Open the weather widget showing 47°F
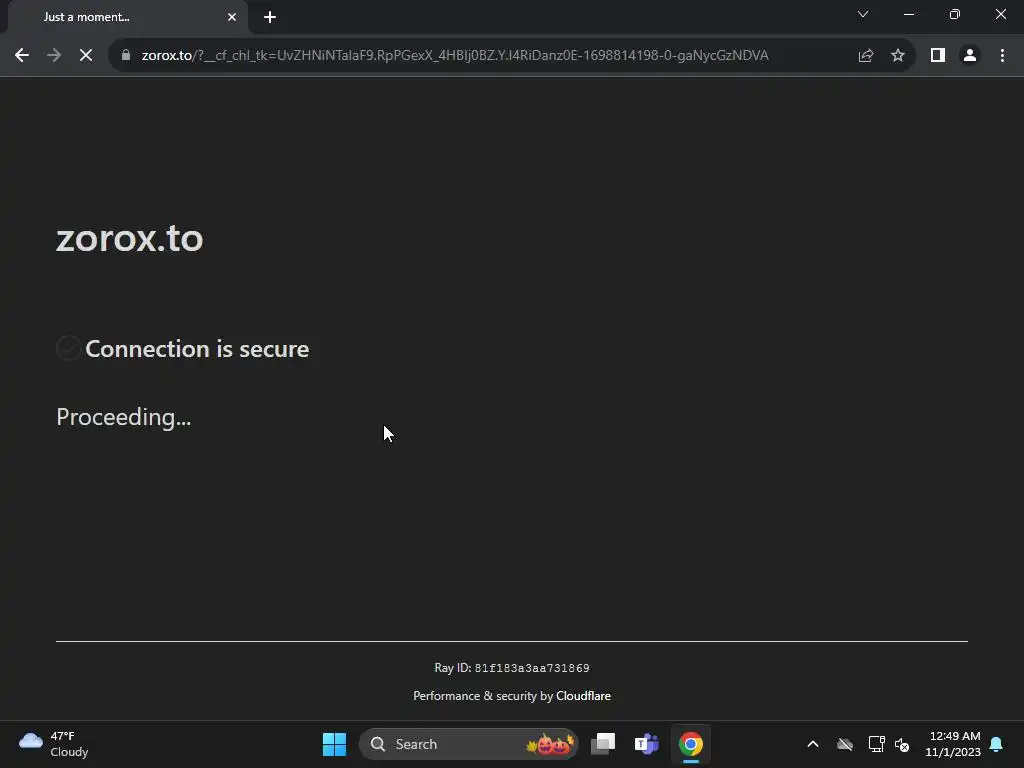Image resolution: width=1024 pixels, height=768 pixels. click(x=54, y=744)
